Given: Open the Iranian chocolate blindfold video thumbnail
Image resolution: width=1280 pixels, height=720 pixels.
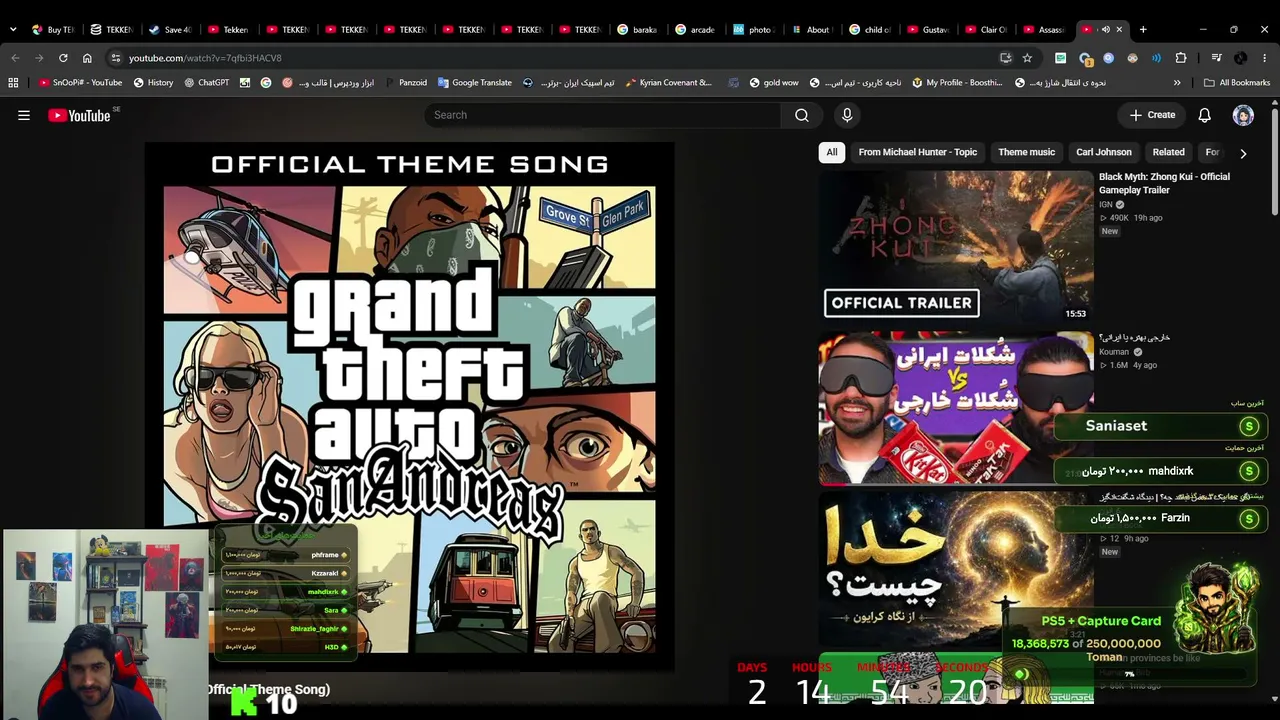Looking at the screenshot, I should (956, 408).
